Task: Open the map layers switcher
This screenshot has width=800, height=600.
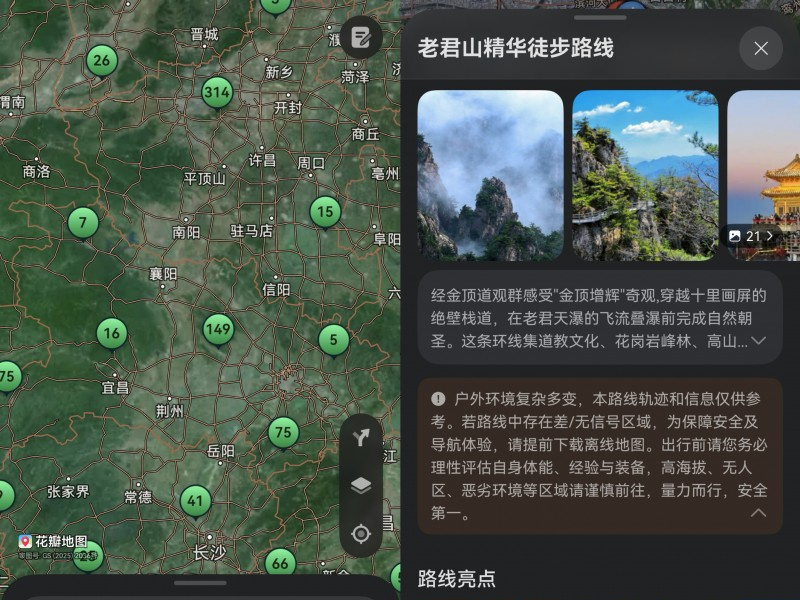Action: click(x=361, y=486)
